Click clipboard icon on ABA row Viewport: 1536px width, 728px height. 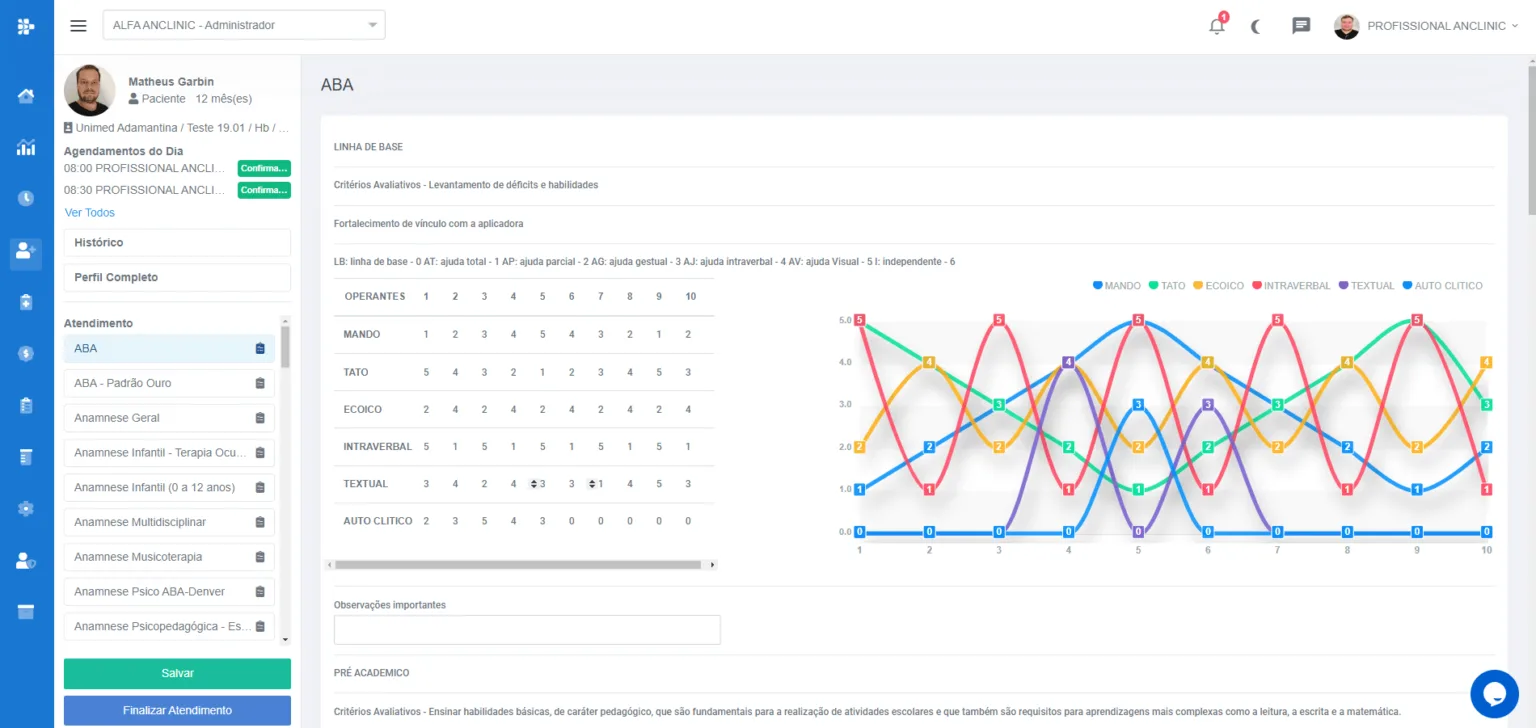tap(260, 349)
